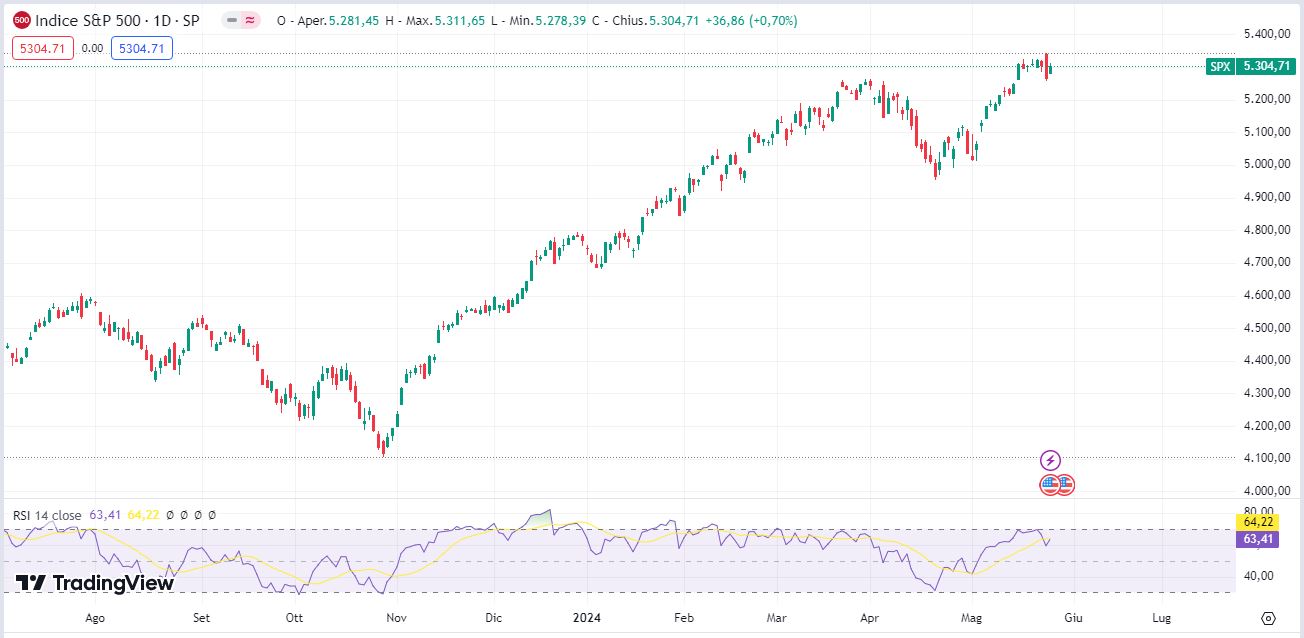Click the Apr label on time axis

coord(871,618)
